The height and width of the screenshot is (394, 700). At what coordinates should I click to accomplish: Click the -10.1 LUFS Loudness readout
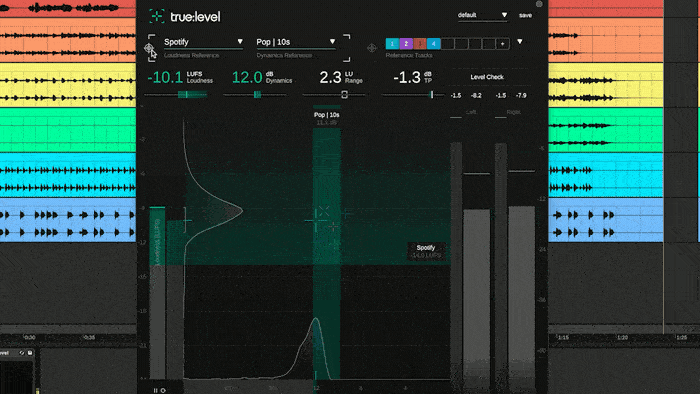180,77
